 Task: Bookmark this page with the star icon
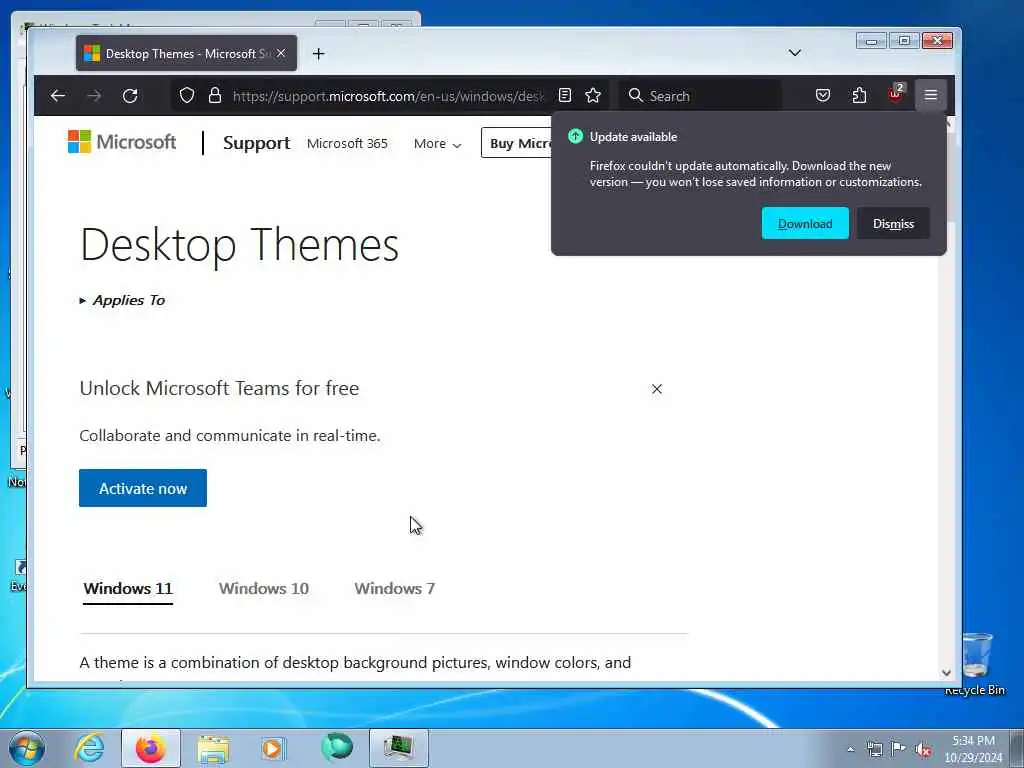tap(593, 96)
